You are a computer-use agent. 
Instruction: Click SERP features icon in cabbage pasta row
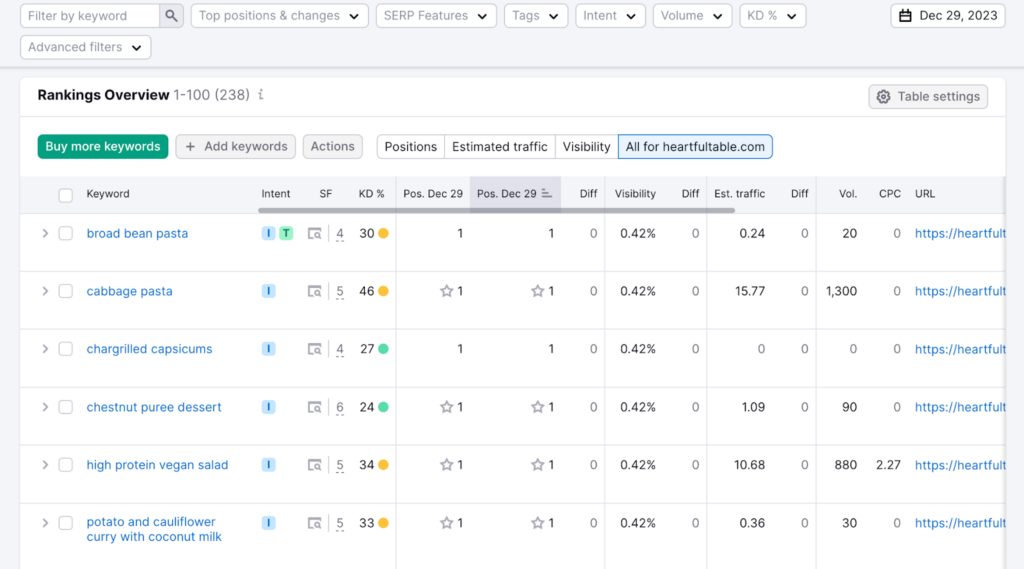click(x=315, y=292)
